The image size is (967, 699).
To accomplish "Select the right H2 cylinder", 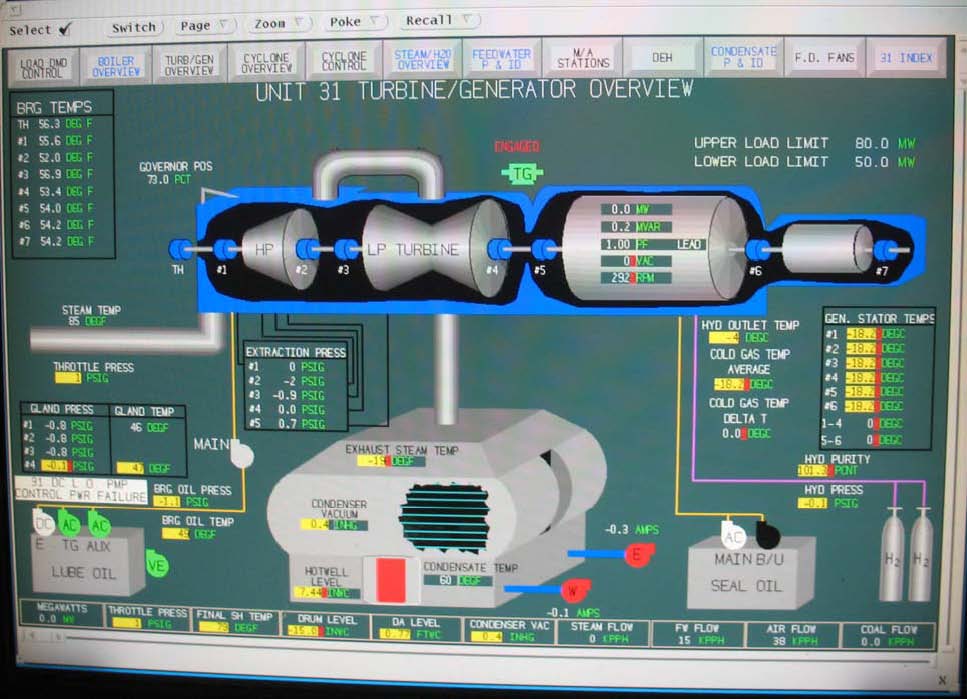I will pyautogui.click(x=921, y=554).
